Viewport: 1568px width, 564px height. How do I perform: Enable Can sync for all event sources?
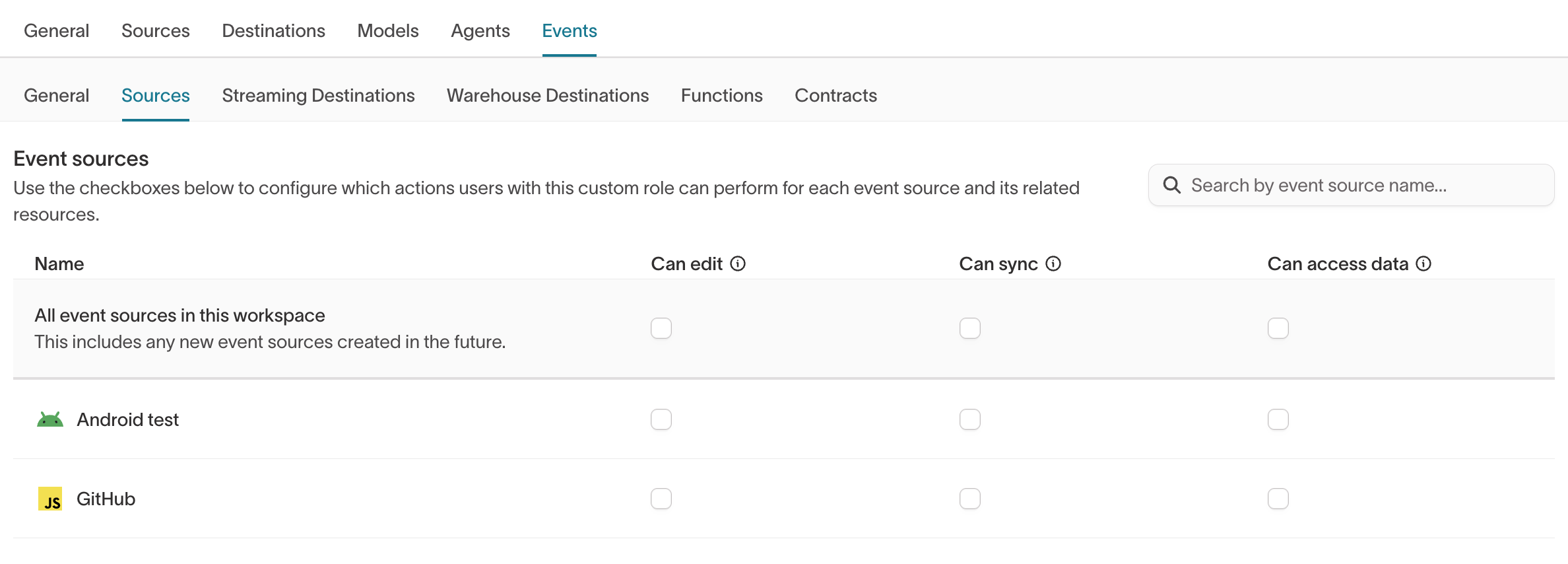970,328
